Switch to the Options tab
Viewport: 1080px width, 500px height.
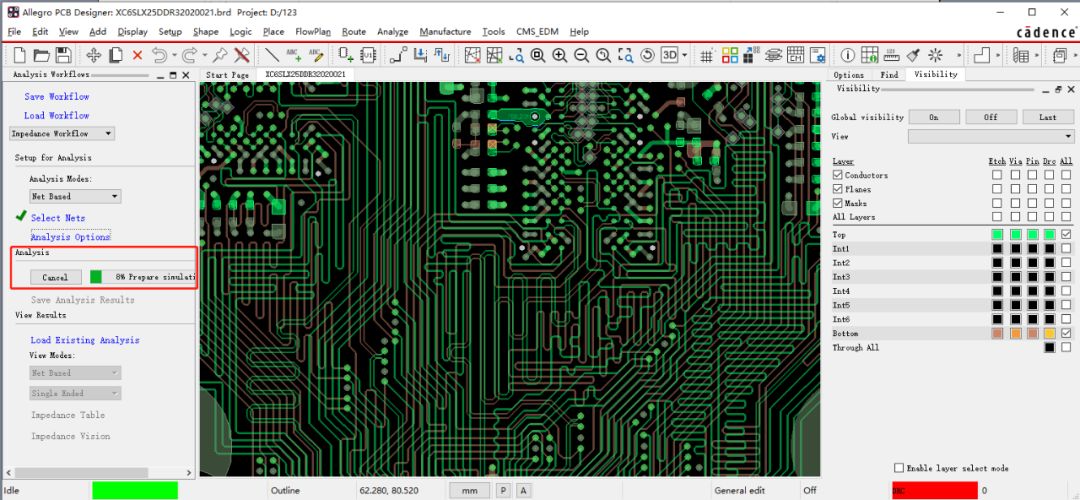[x=849, y=74]
